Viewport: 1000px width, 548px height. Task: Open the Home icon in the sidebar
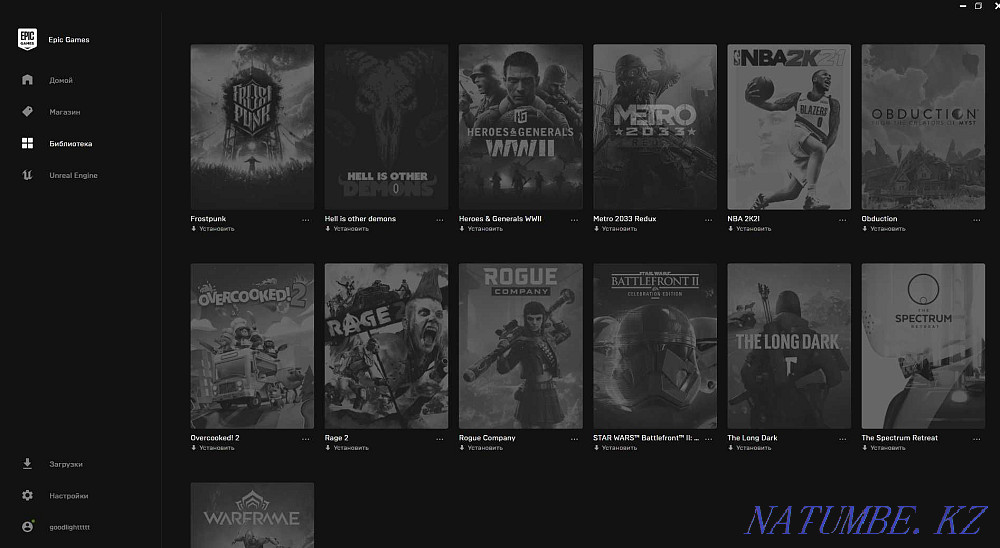coord(27,80)
